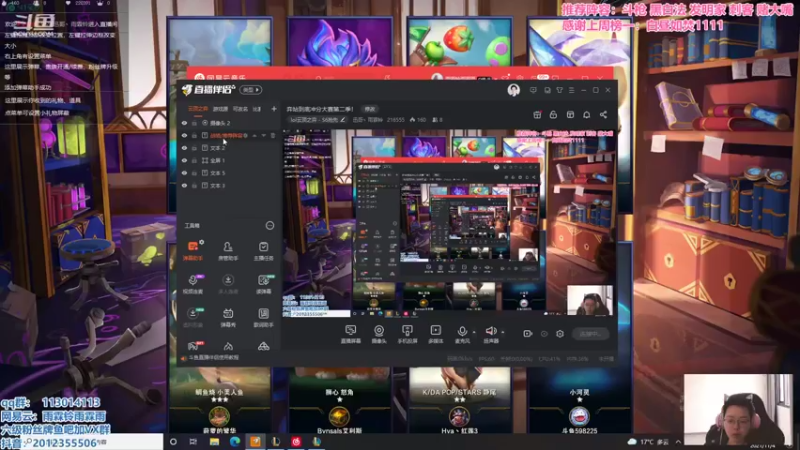Switch to the fourth scene tab
Image resolution: width=800 pixels, height=450 pixels.
coord(257,109)
